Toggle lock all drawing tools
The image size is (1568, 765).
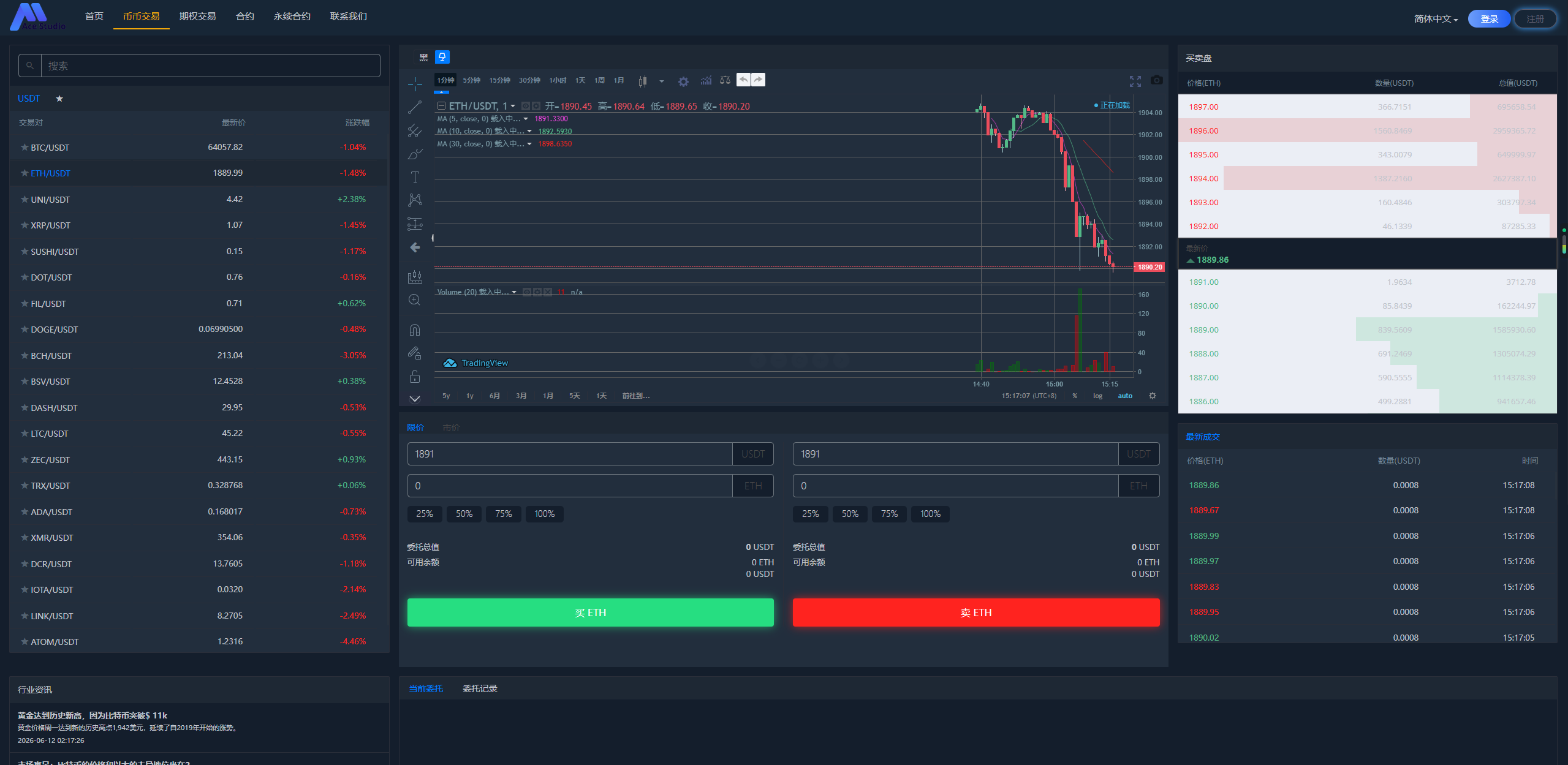415,377
